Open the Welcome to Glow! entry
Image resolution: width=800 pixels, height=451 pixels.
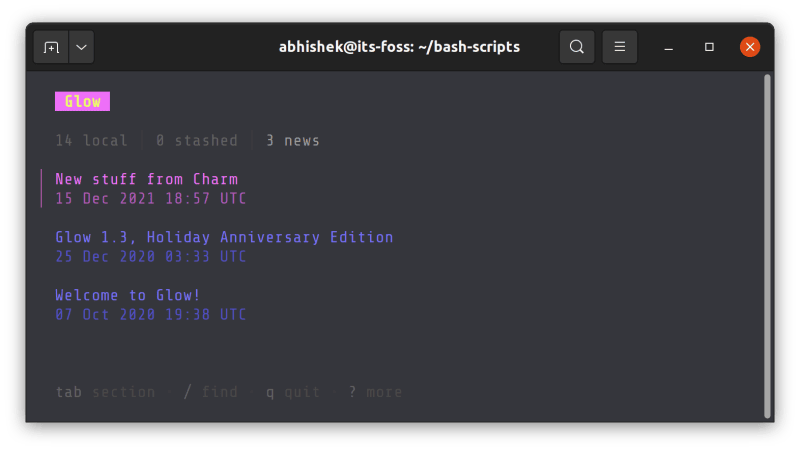[127, 296]
